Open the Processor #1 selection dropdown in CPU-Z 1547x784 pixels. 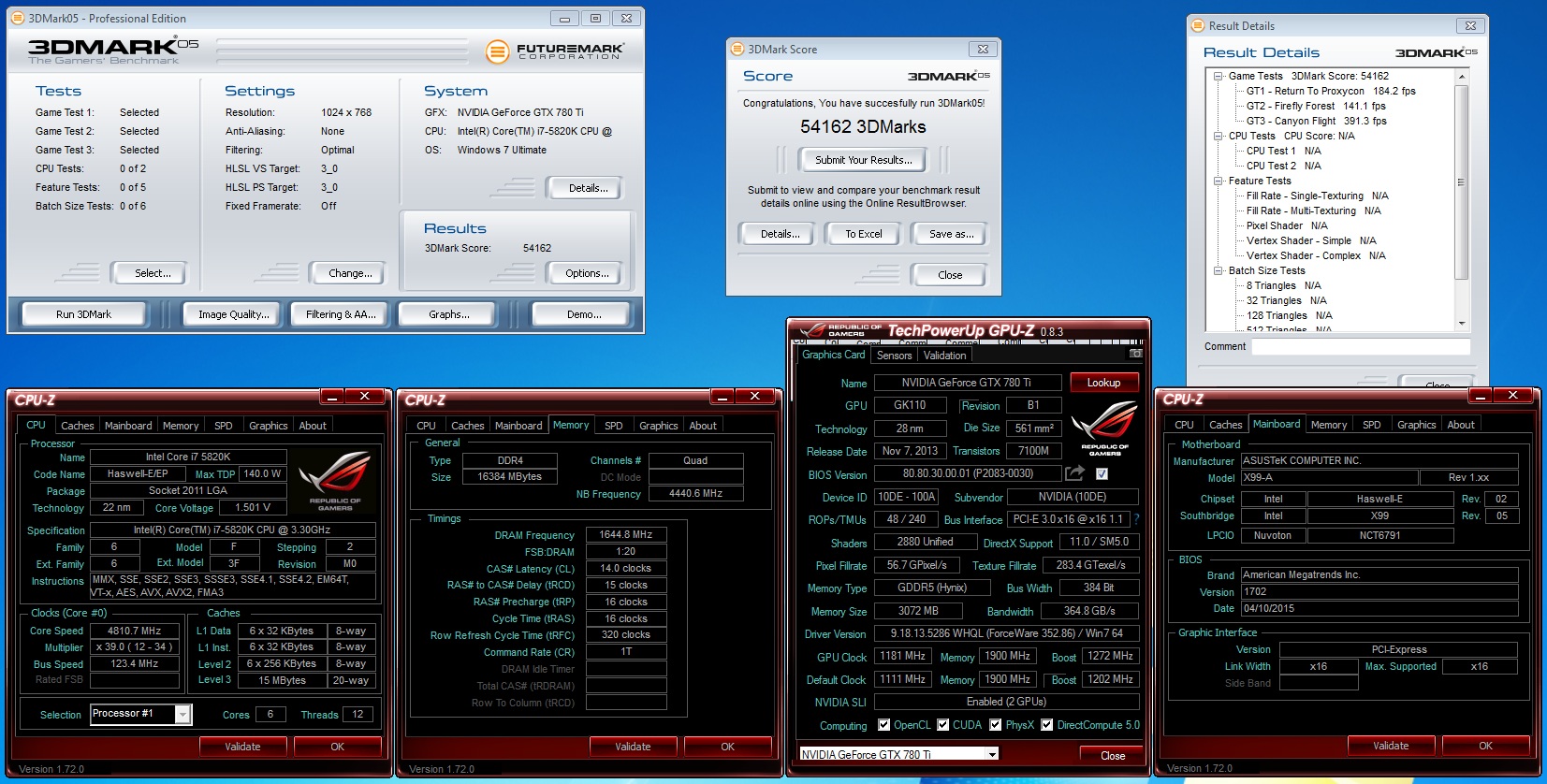183,714
